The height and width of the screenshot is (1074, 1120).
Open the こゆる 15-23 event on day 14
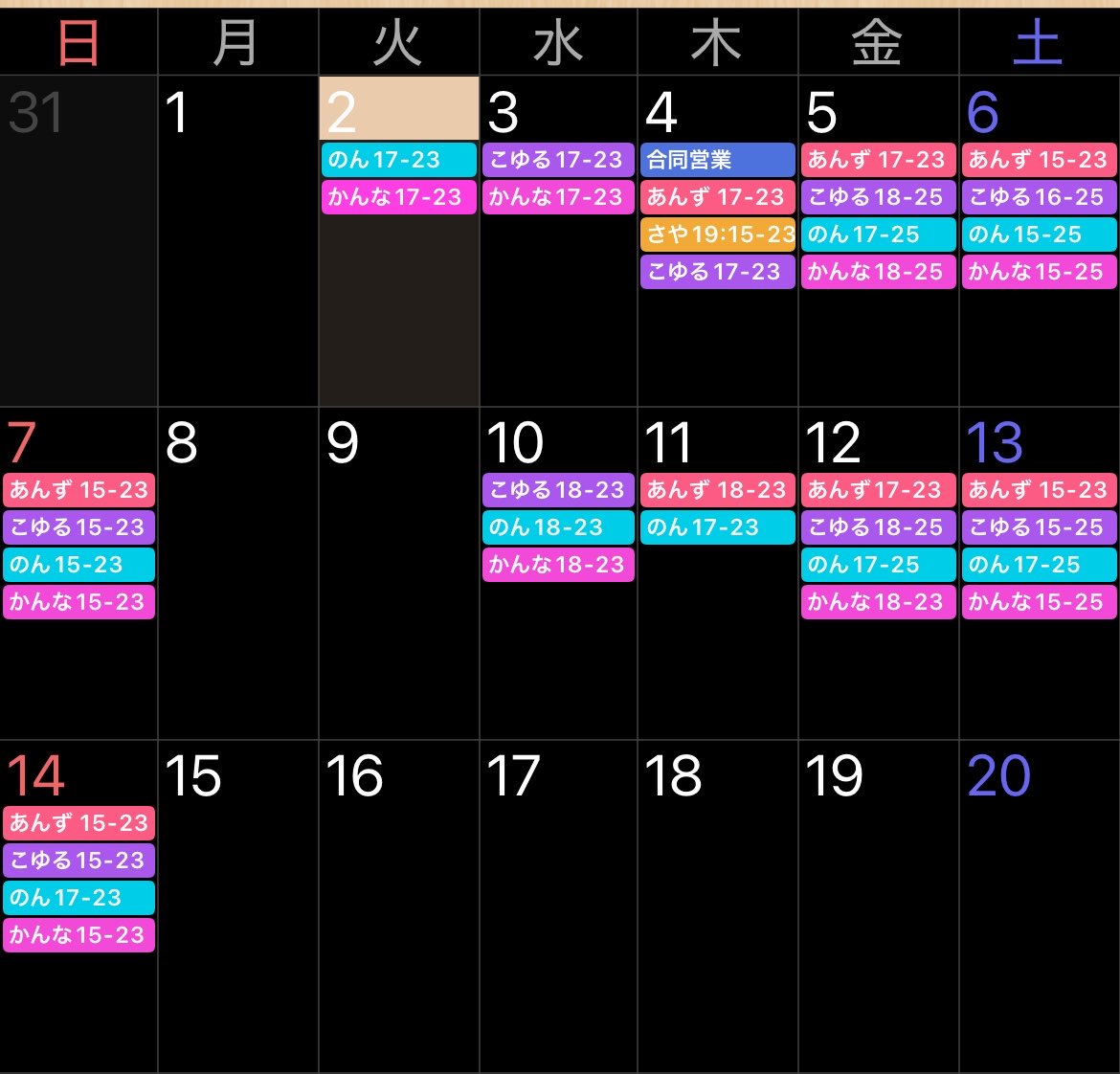coord(79,860)
